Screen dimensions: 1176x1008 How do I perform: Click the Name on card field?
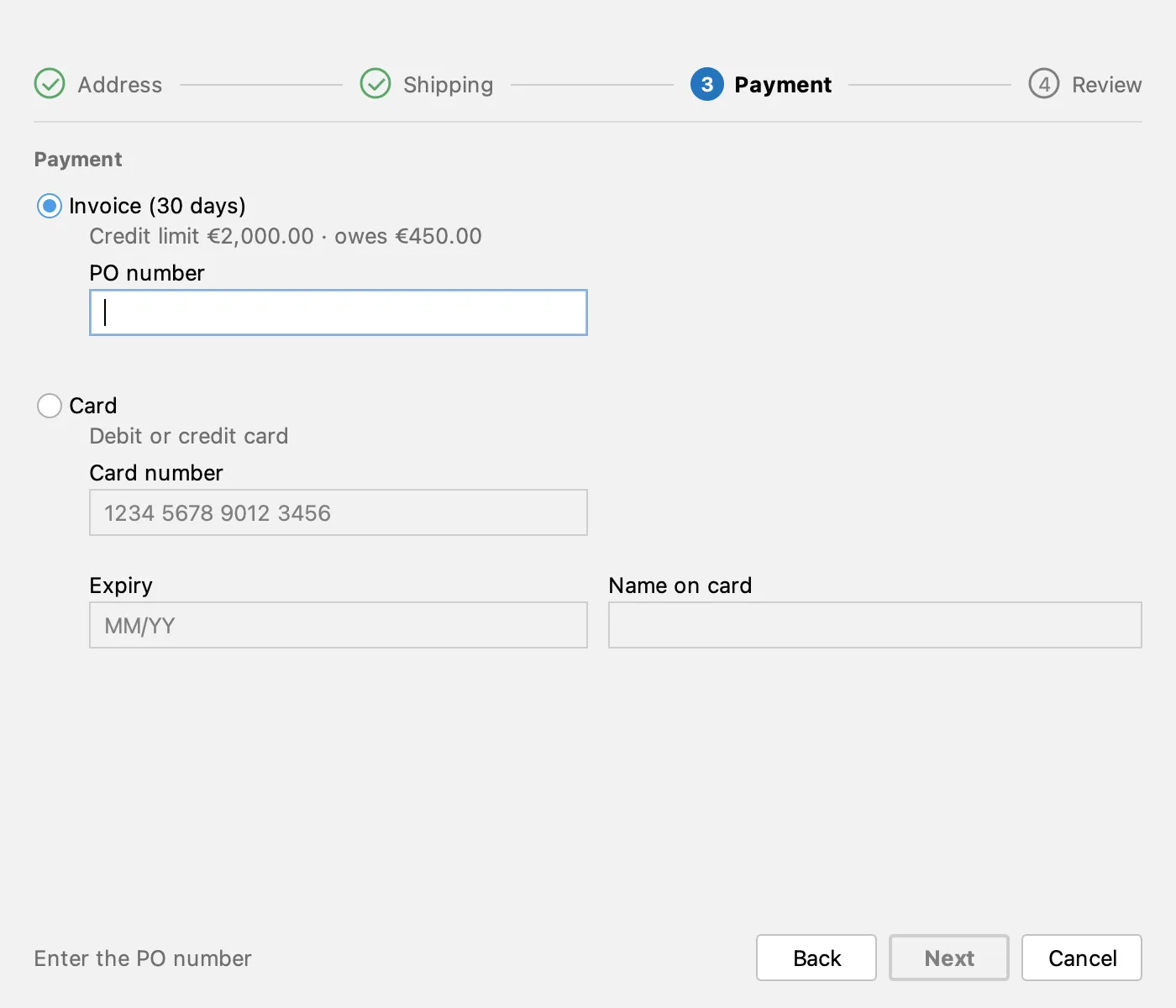coord(875,625)
